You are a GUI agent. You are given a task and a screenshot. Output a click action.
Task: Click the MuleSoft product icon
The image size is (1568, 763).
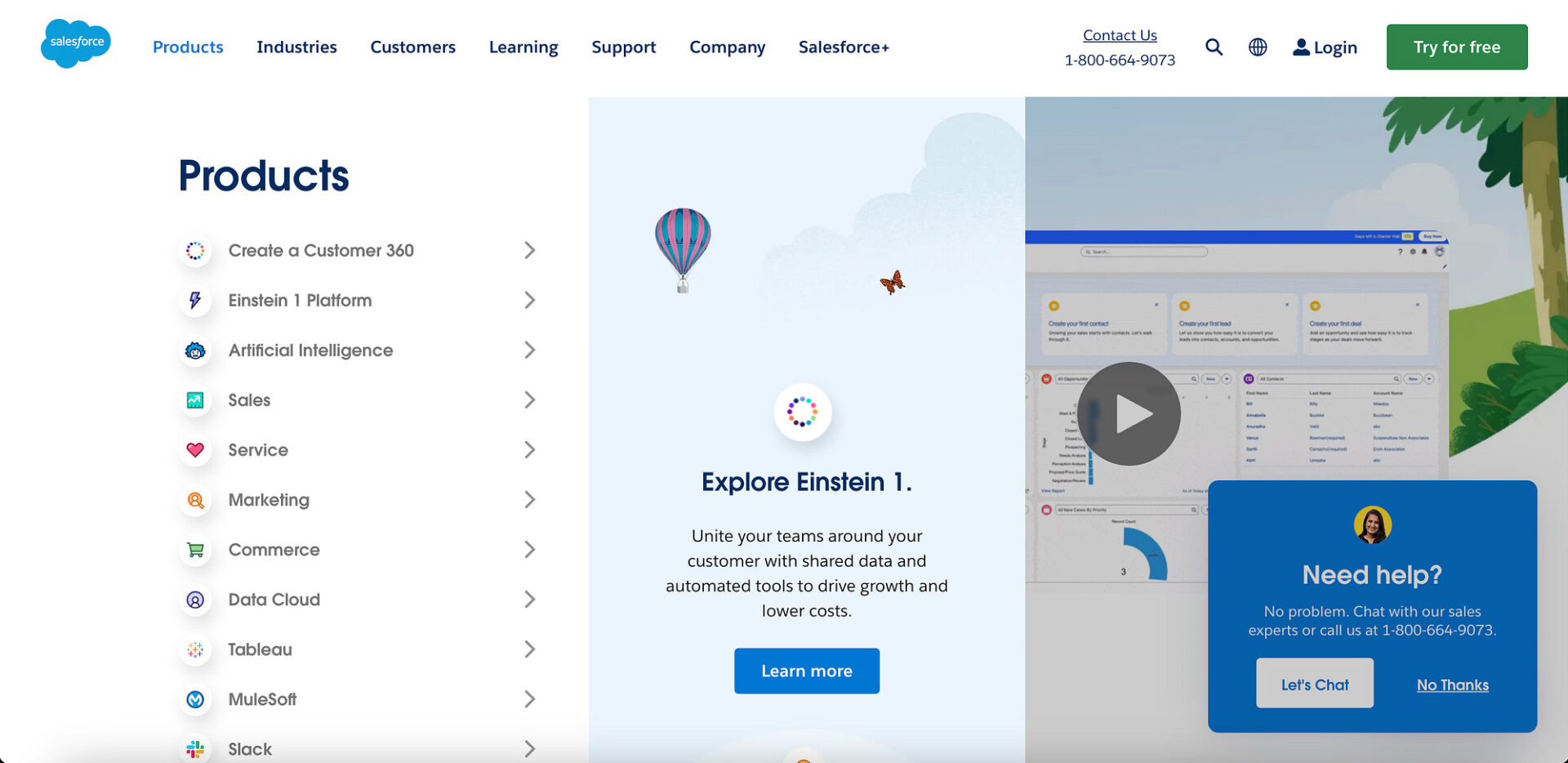195,699
